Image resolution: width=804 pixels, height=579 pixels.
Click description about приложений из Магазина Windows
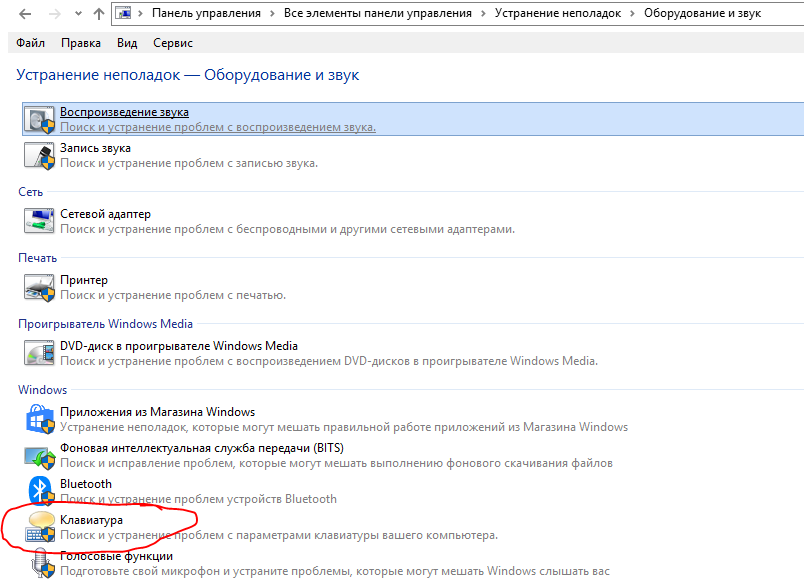[344, 427]
